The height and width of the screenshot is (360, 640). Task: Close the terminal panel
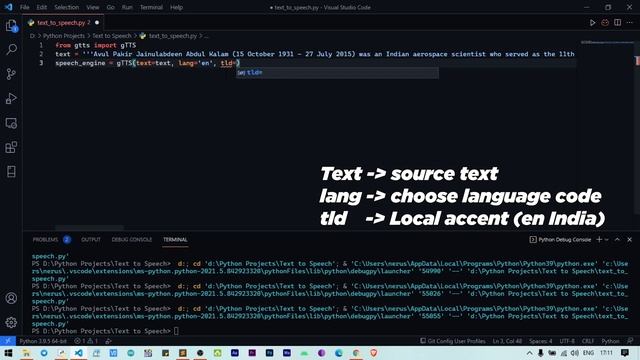[629, 240]
